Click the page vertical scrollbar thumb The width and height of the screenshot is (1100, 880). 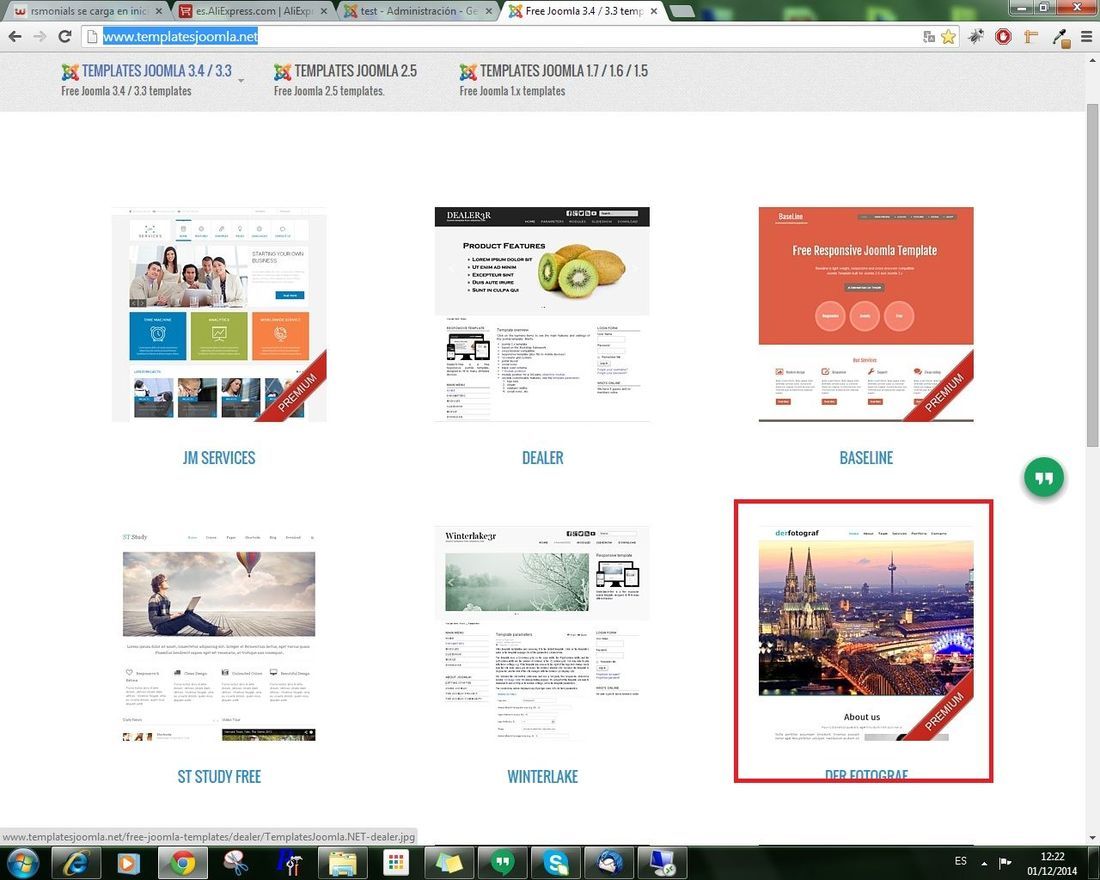[x=1092, y=274]
